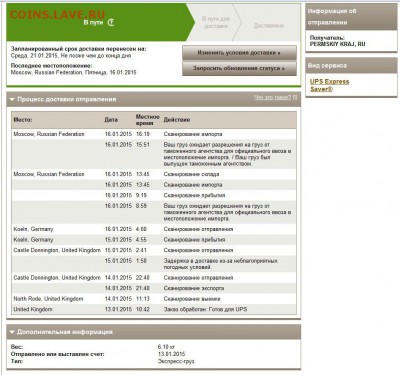Click "Запросить обновления статуса" button
This screenshot has width=400, height=375.
tap(239, 68)
